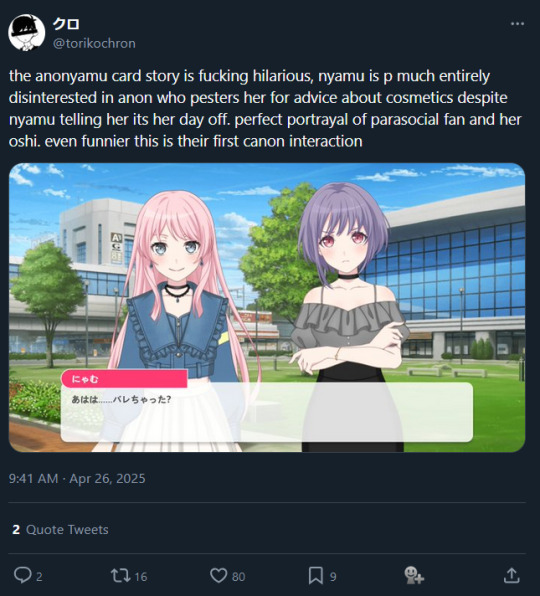
Task: Open the profile avatar with black hat
Action: [27, 32]
